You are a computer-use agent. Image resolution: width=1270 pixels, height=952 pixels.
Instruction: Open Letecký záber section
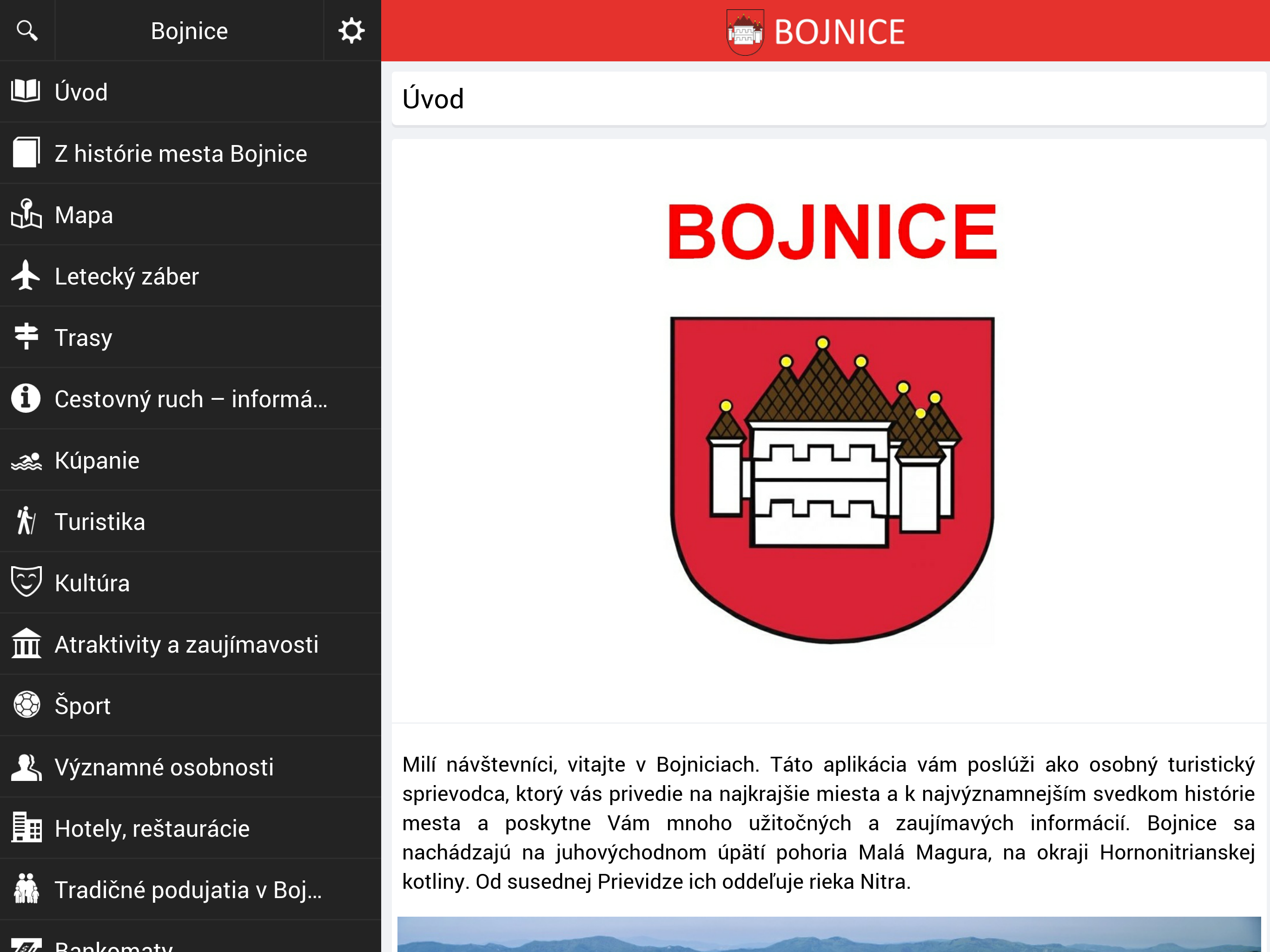pos(191,276)
